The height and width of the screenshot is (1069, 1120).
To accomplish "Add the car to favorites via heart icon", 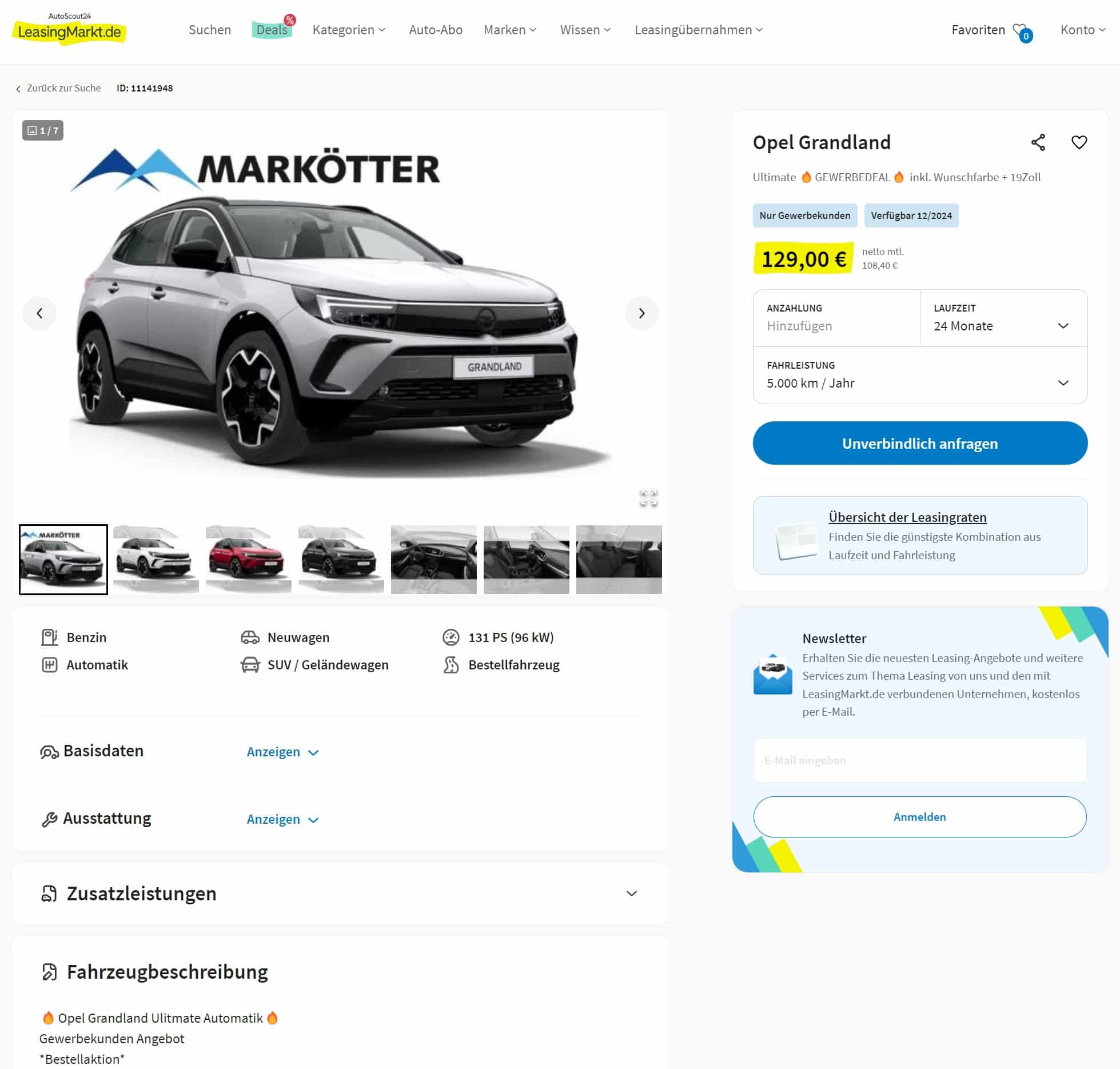I will pyautogui.click(x=1079, y=142).
